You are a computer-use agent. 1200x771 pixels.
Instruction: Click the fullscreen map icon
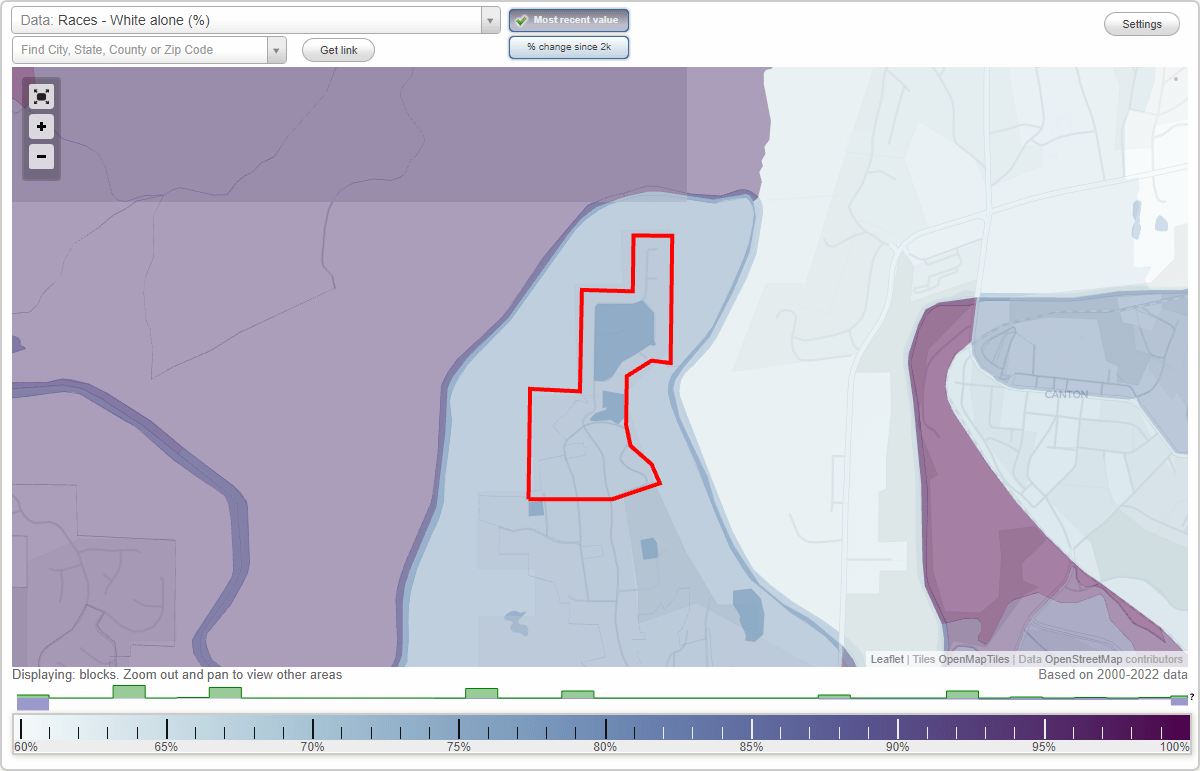(41, 96)
